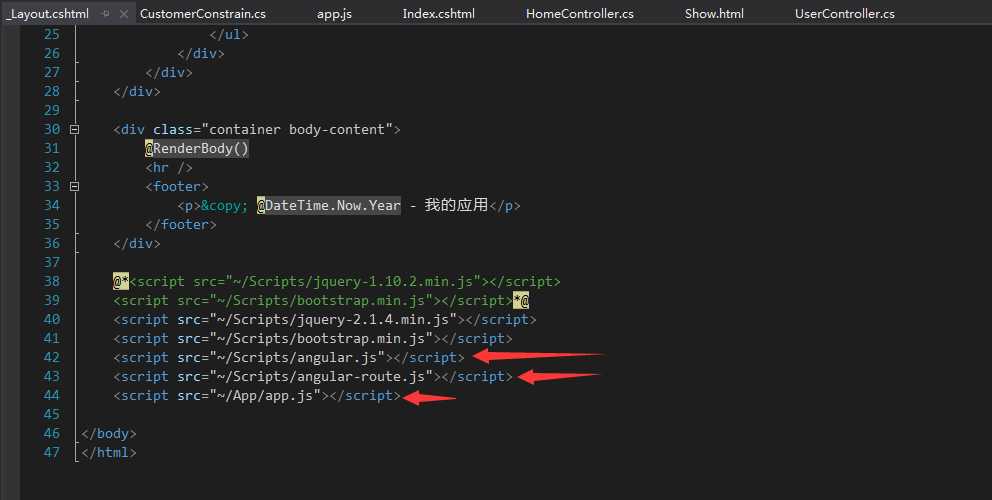992x500 pixels.
Task: Click the </div> tag on line 36
Action: [137, 243]
